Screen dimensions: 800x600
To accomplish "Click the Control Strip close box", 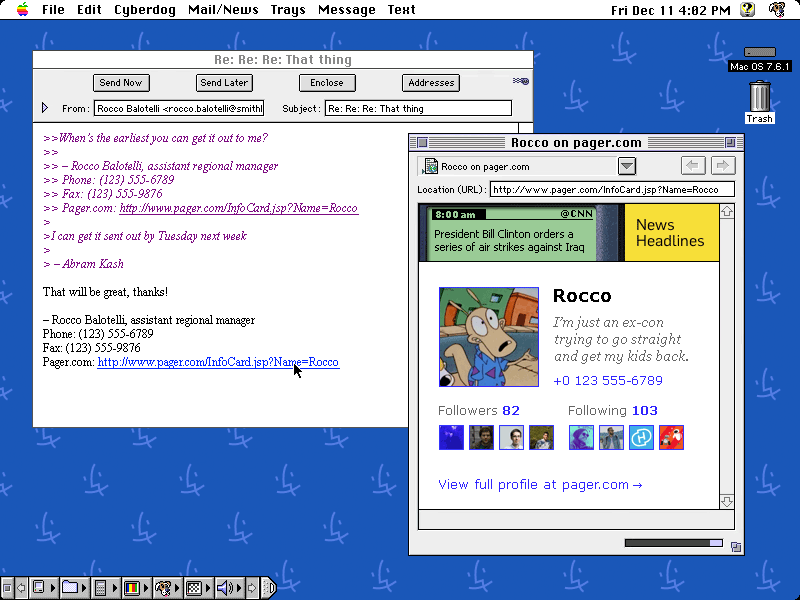I will [x=7, y=588].
